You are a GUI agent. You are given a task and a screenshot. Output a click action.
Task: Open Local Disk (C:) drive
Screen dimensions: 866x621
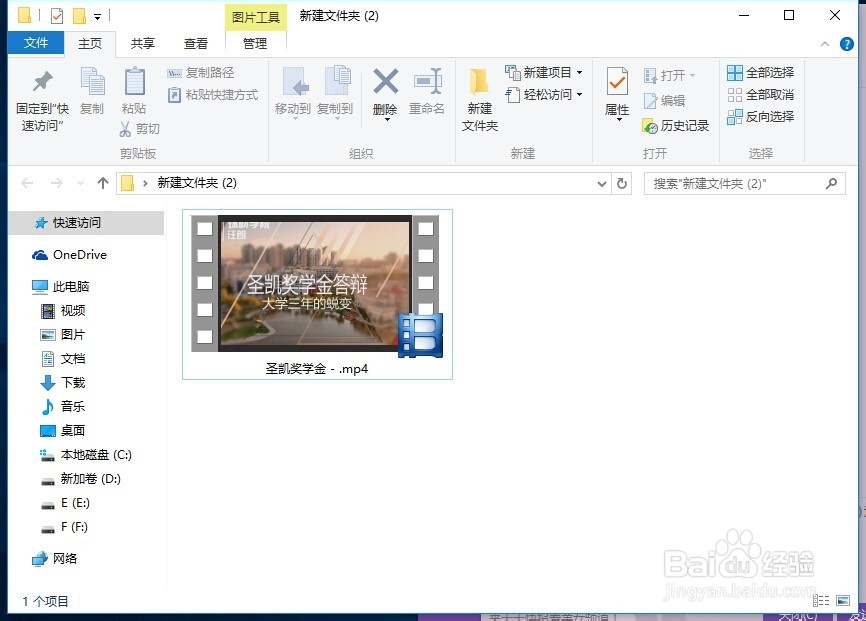pos(86,455)
